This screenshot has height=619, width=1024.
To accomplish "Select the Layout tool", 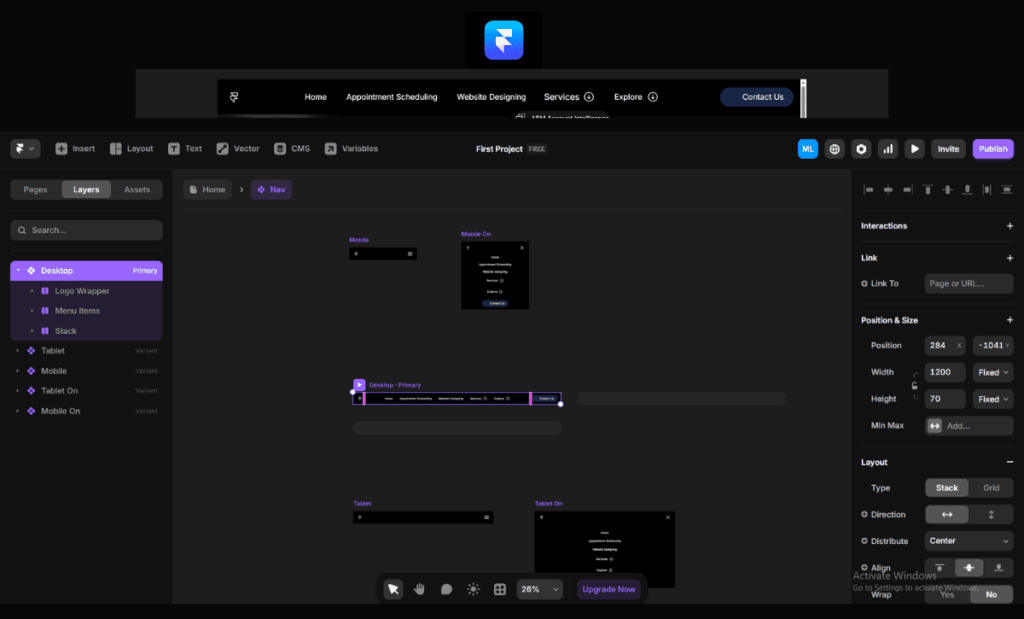I will (x=130, y=148).
